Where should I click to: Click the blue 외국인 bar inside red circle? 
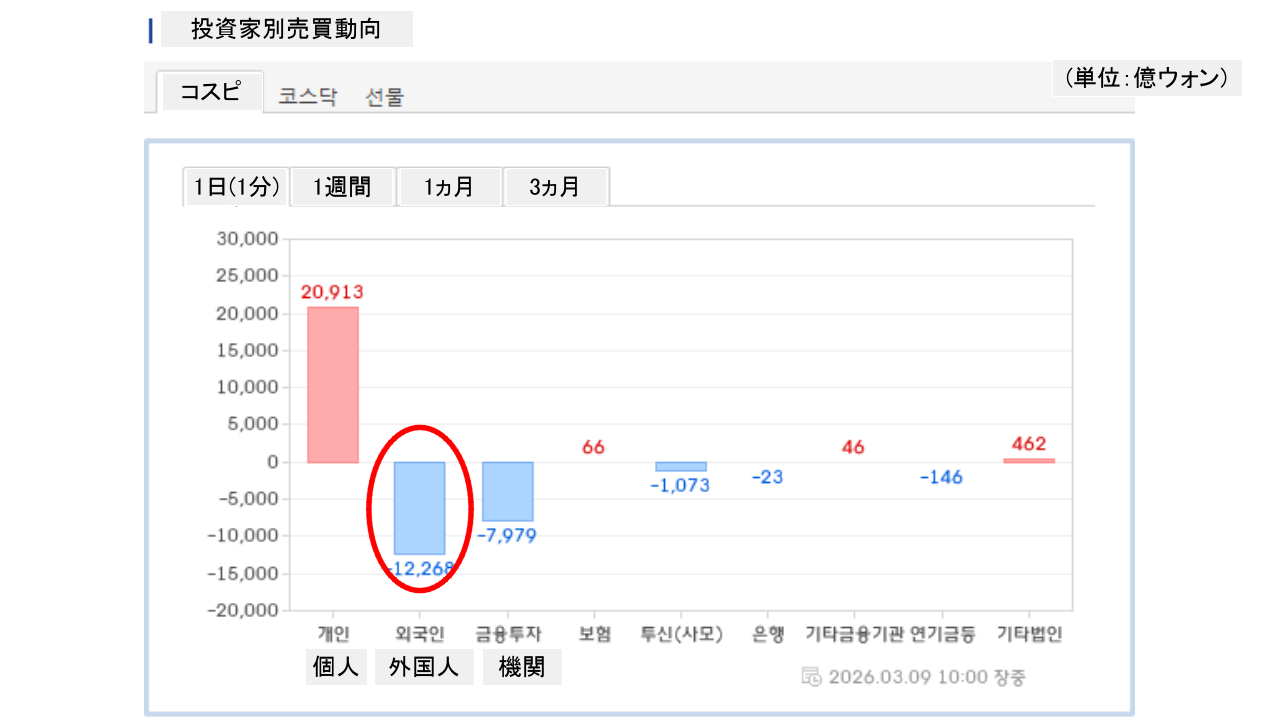click(x=419, y=507)
